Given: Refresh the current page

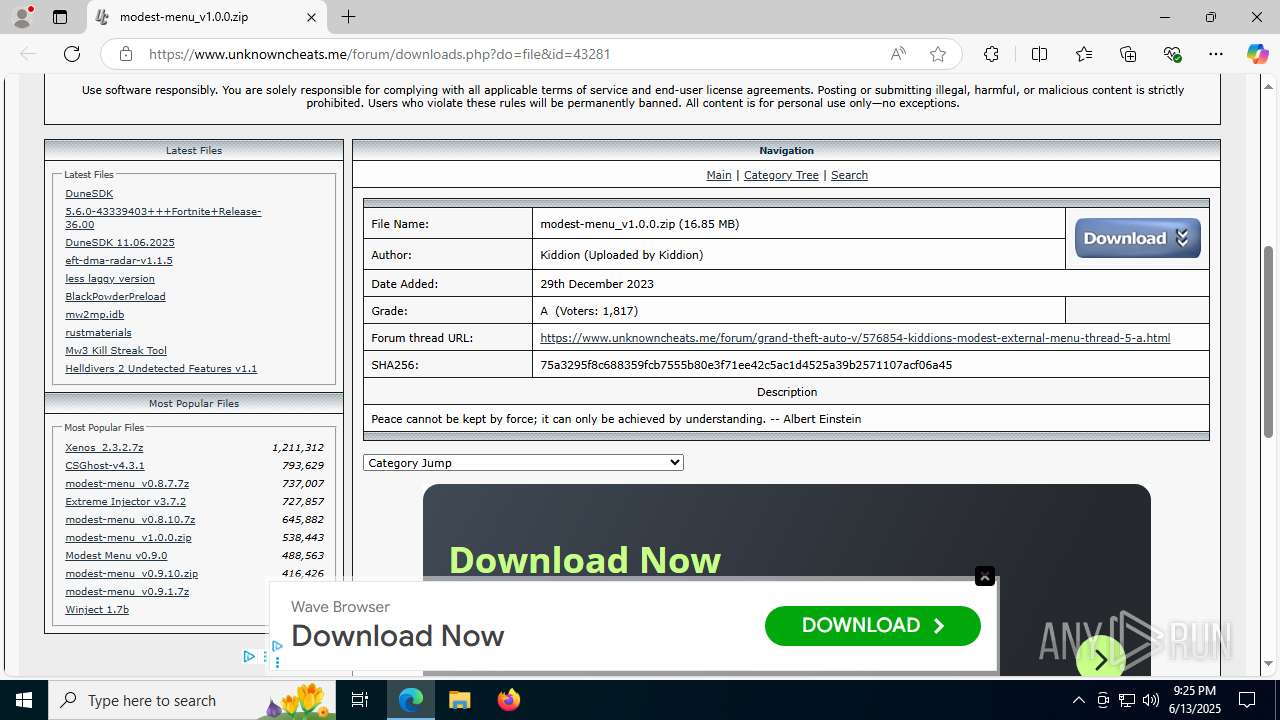Looking at the screenshot, I should [72, 54].
